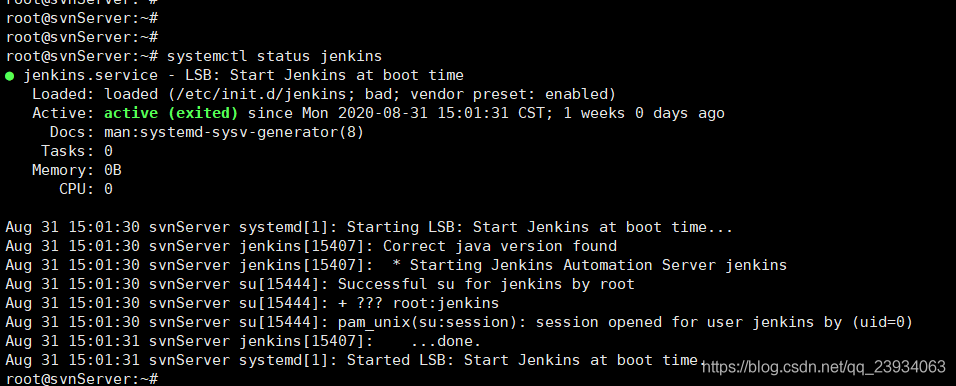Click log line 'Starting LSB: Start Jenkins at boot time...'
The height and width of the screenshot is (386, 956).
click(369, 227)
